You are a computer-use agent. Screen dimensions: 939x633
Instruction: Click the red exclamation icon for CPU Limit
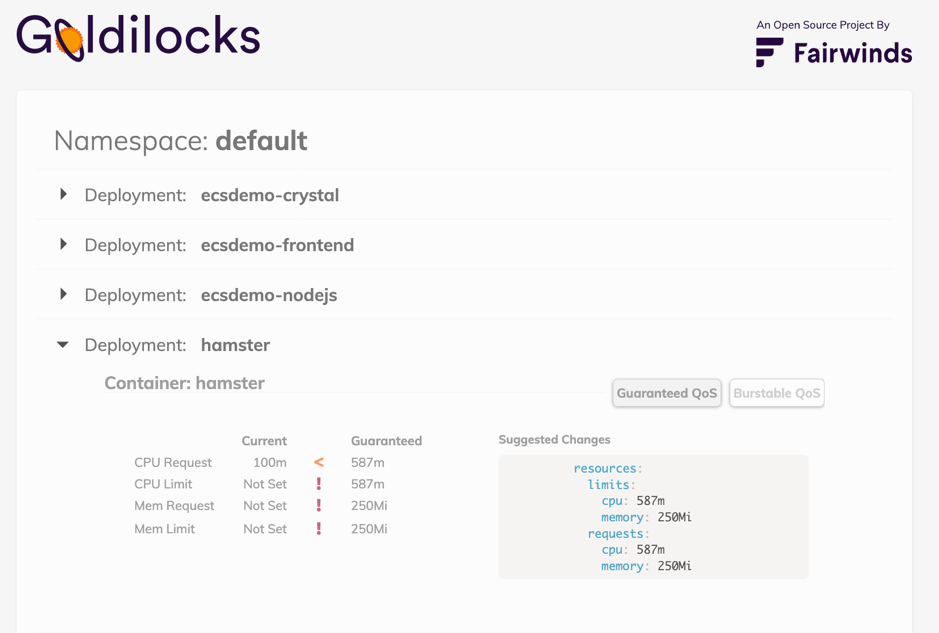[319, 484]
